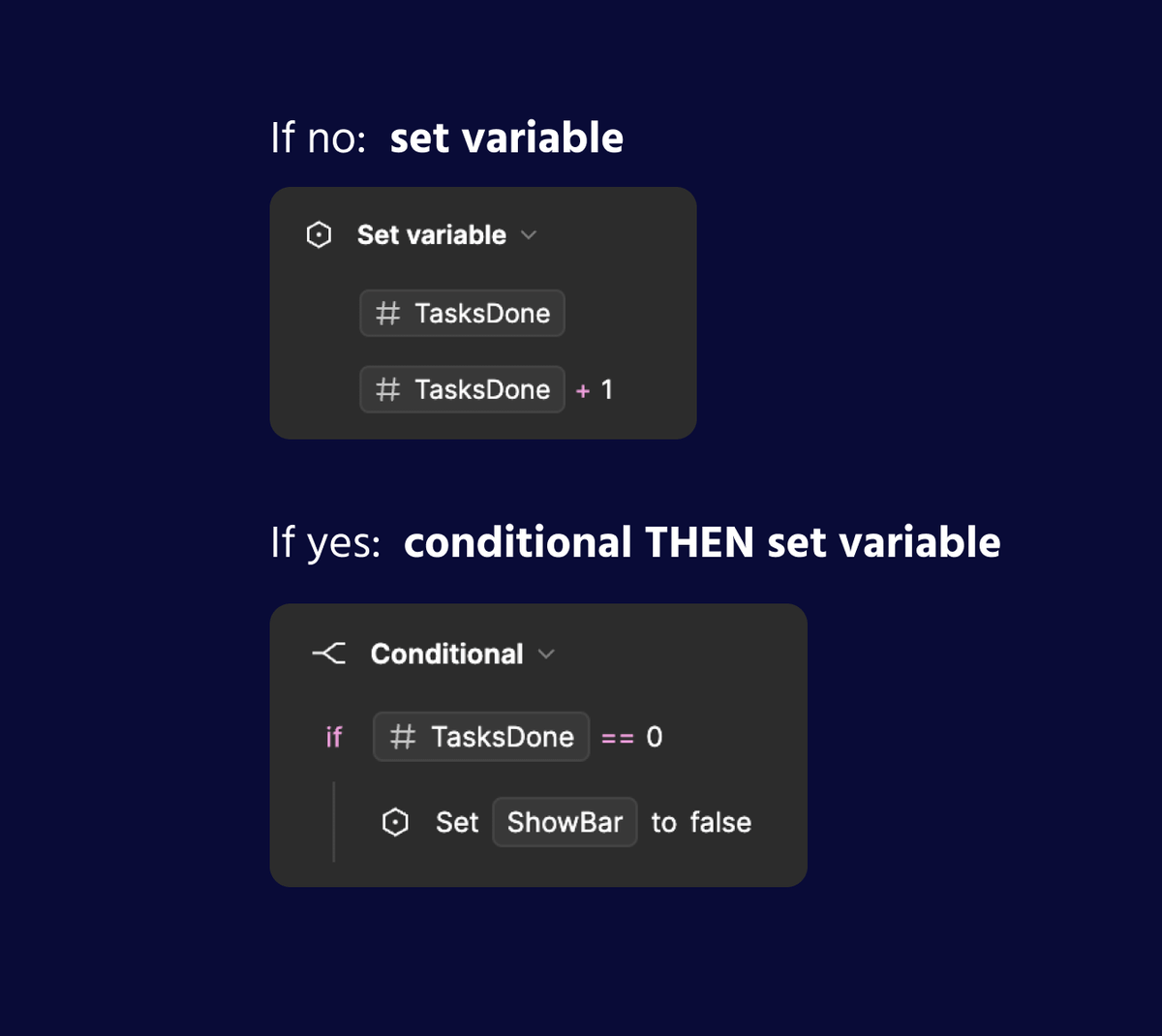
Task: Click the 'Set variable' action title
Action: point(432,235)
